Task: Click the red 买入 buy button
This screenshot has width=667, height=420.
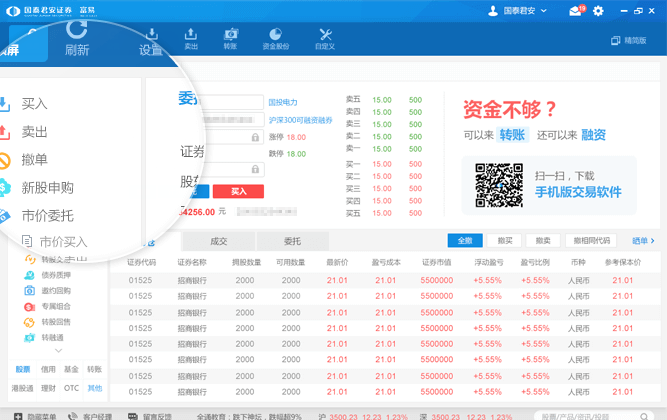Action: tap(238, 191)
